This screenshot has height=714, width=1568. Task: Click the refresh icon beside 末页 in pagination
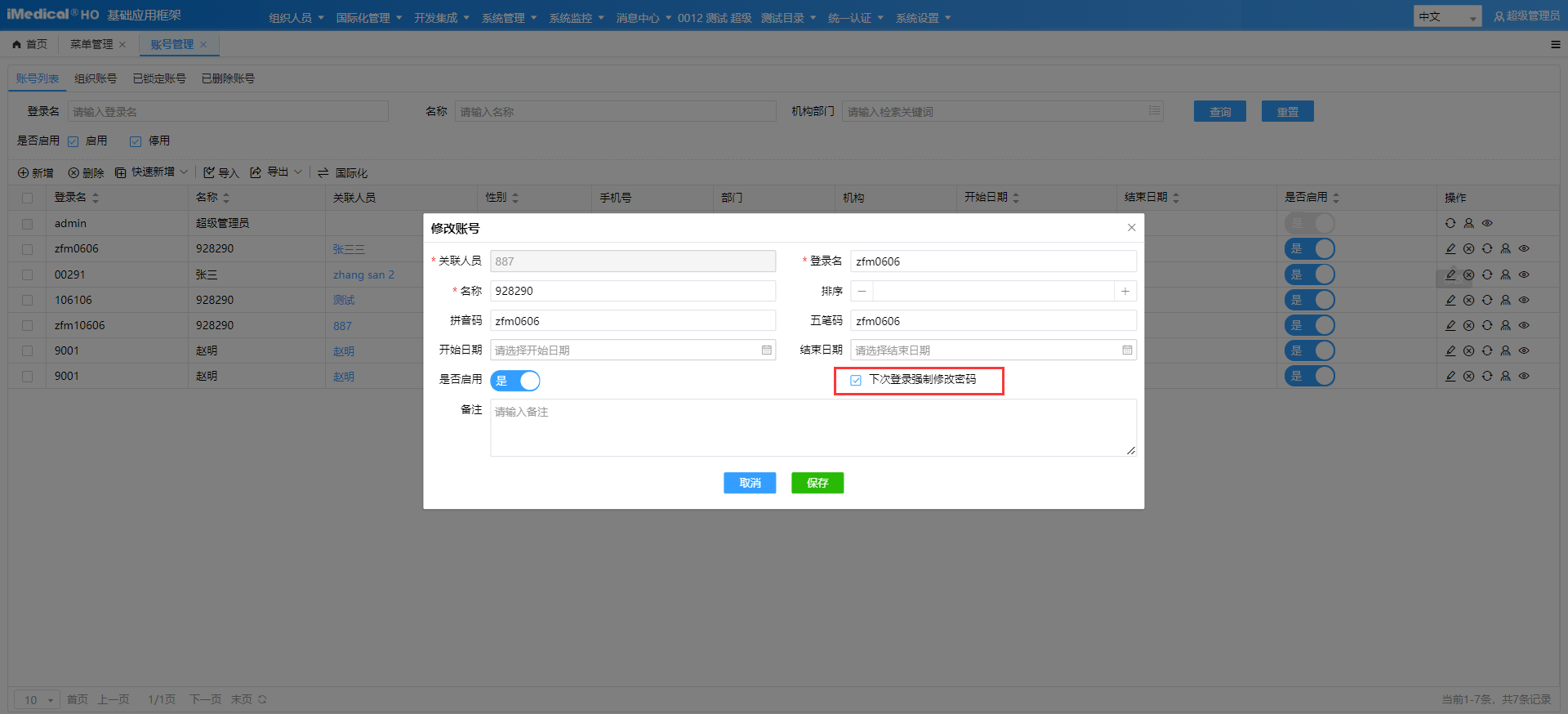(262, 699)
